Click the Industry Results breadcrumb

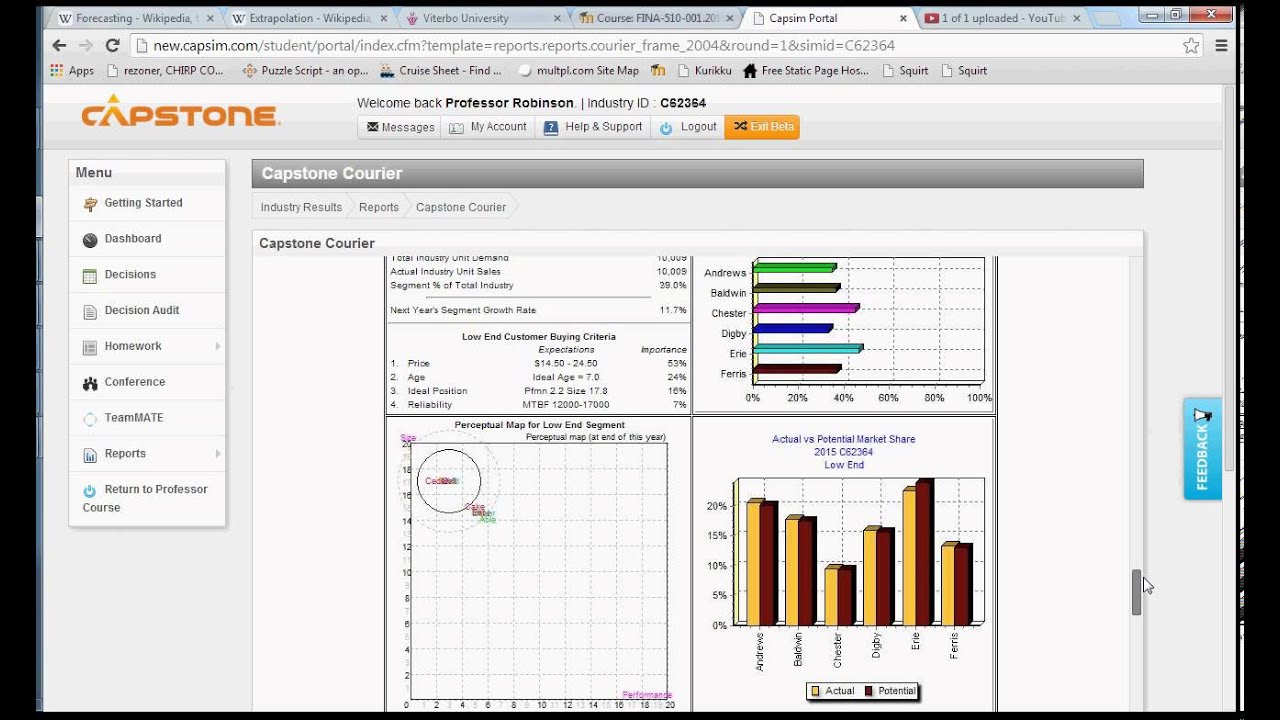(x=301, y=207)
